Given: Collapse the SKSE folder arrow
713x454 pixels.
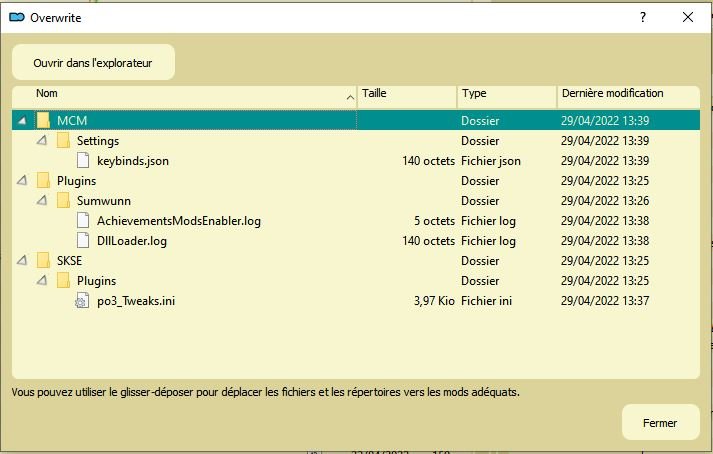Looking at the screenshot, I should click(23, 261).
